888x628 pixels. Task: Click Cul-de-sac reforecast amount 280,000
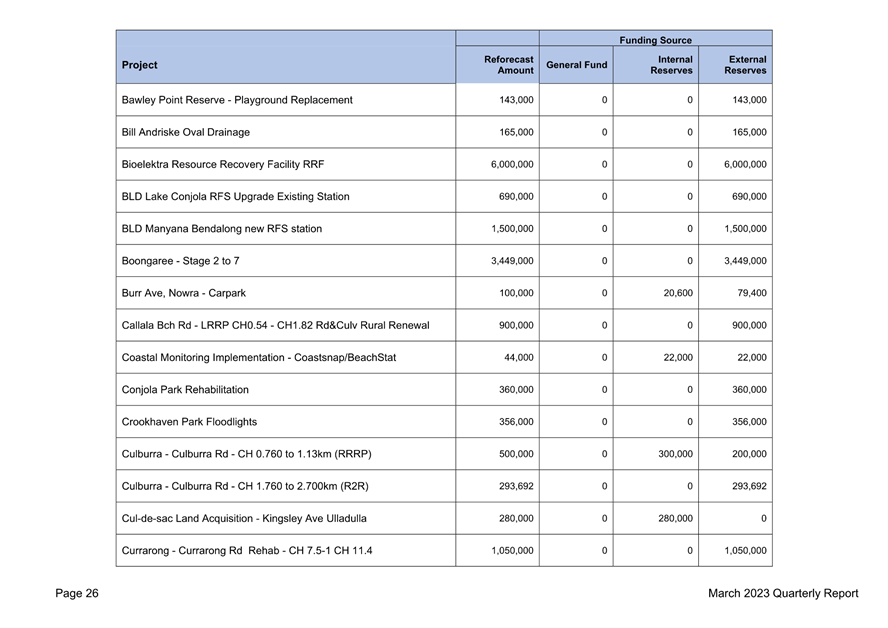coord(516,519)
